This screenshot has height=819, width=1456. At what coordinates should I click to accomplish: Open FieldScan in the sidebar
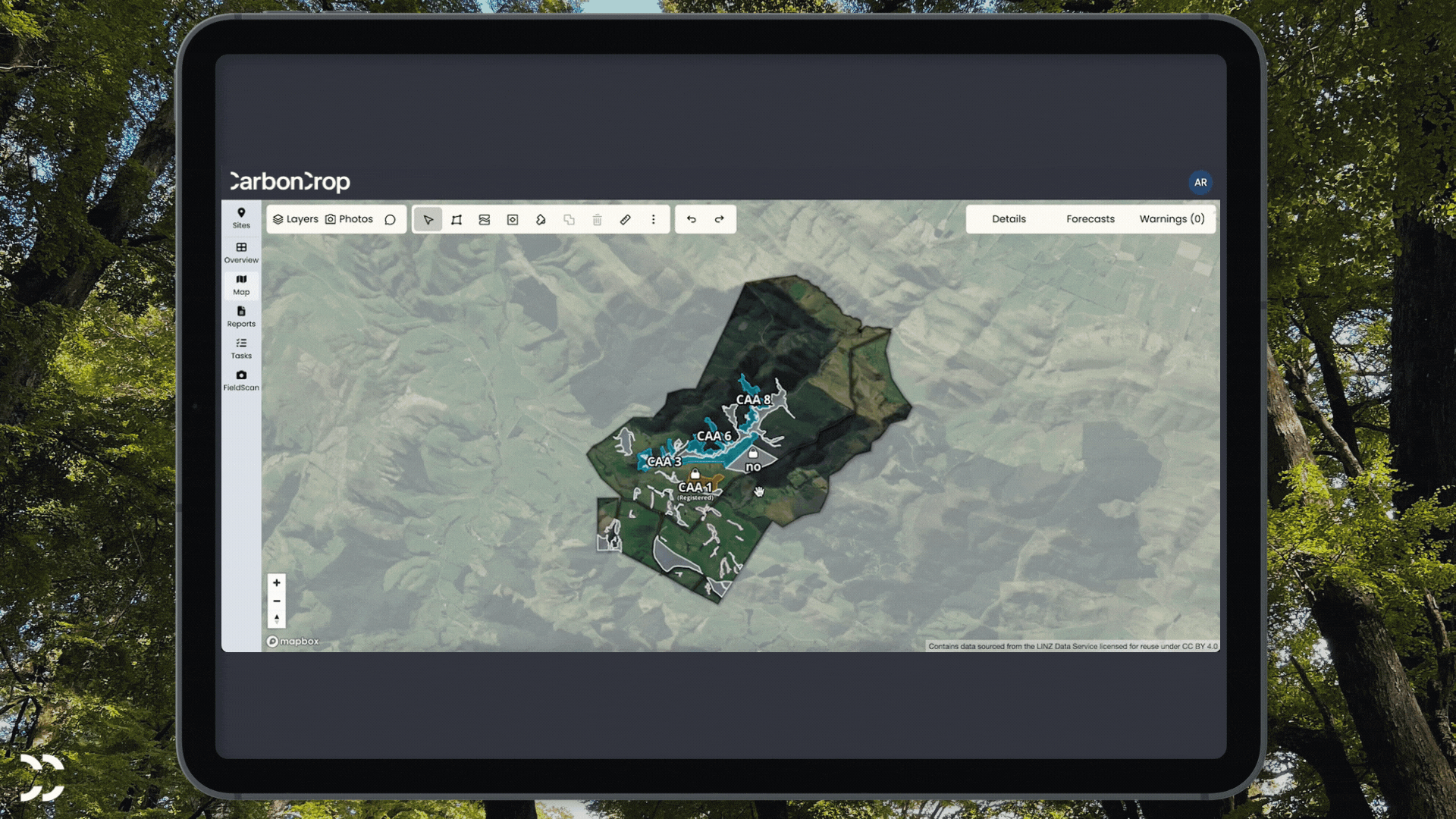pyautogui.click(x=241, y=380)
